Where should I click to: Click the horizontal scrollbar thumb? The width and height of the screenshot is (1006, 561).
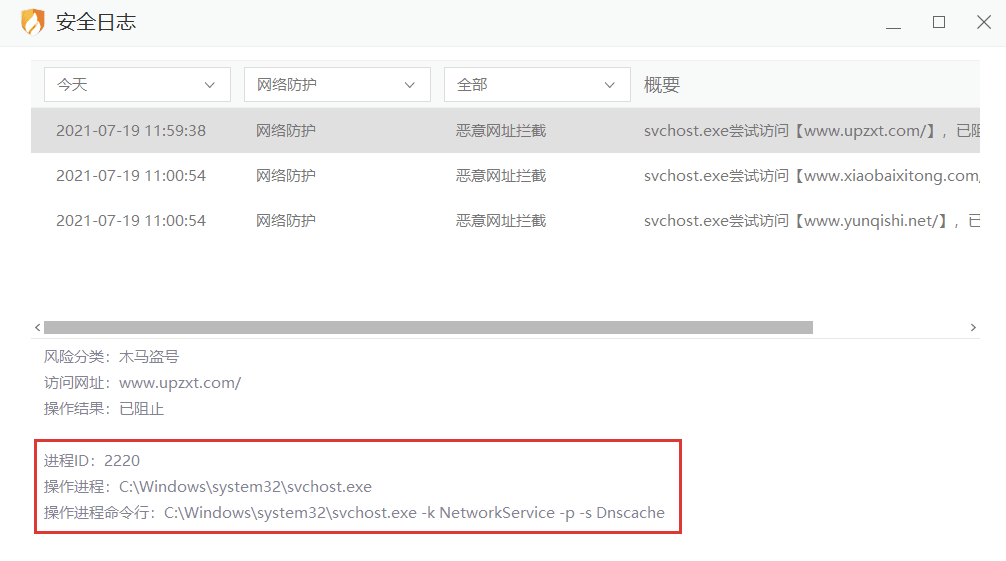[x=428, y=327]
